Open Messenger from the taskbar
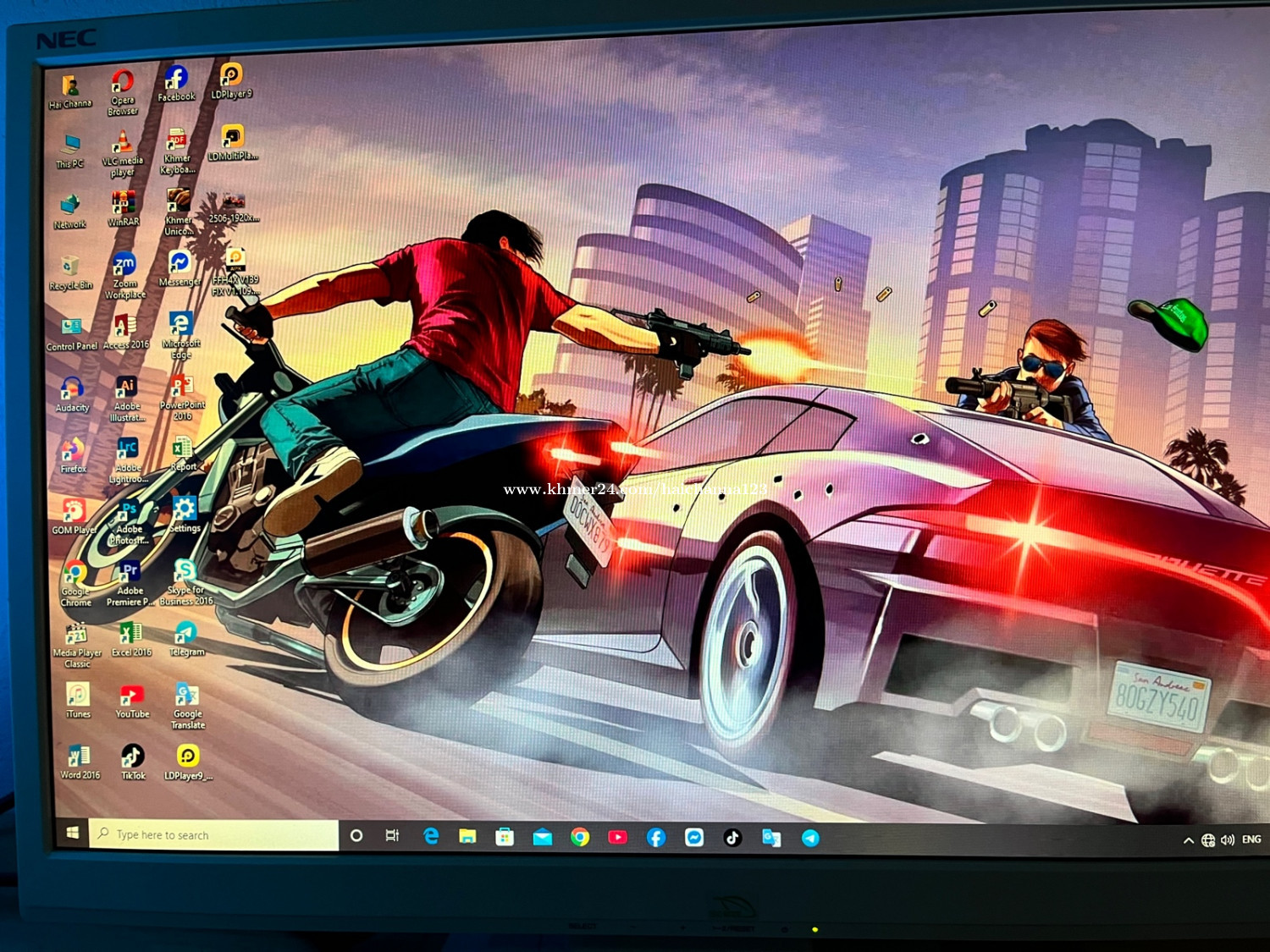 pyautogui.click(x=694, y=838)
